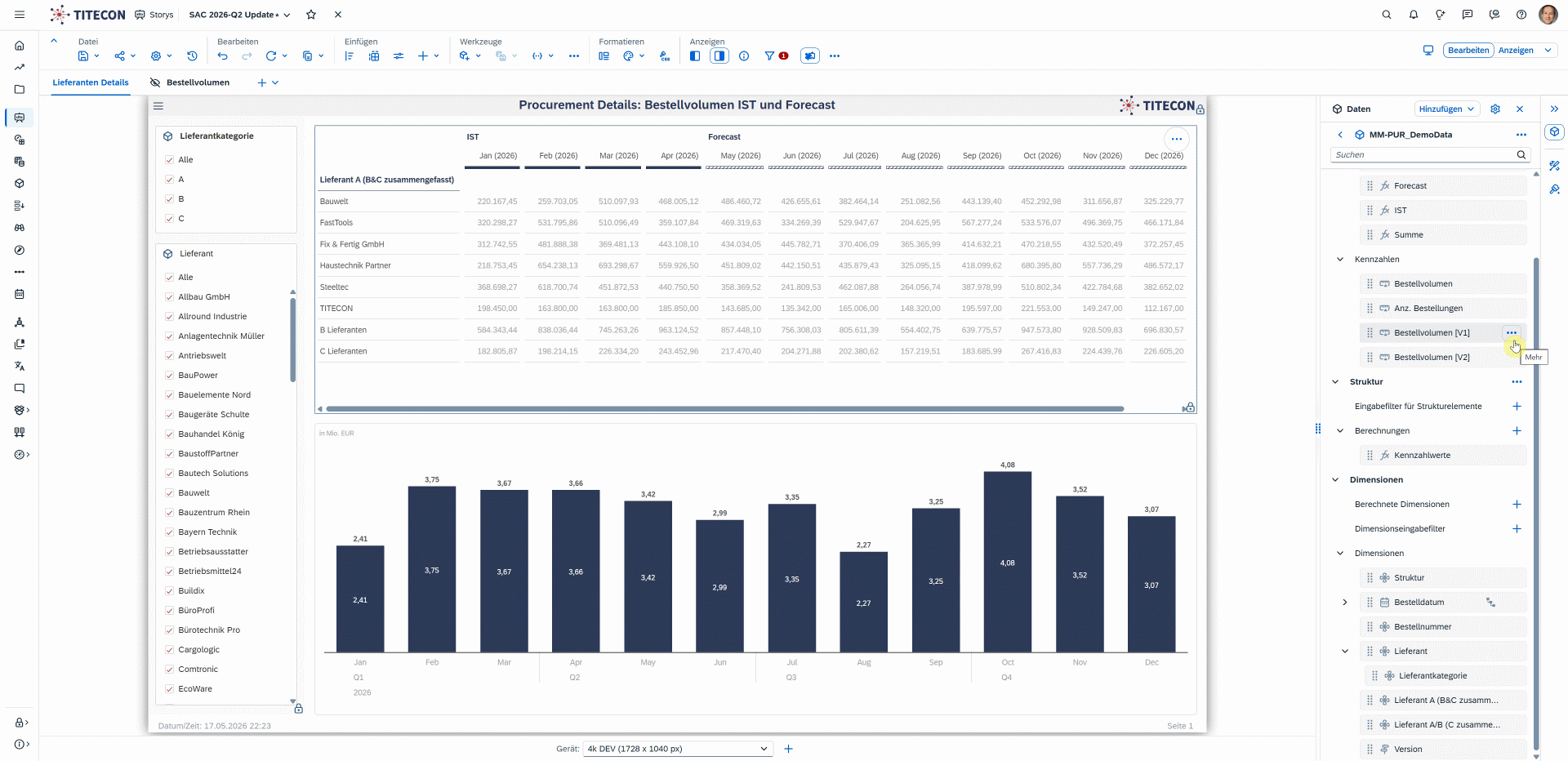Collapse Lieferant dimension chevron
This screenshot has height=761, width=1568.
click(1345, 651)
